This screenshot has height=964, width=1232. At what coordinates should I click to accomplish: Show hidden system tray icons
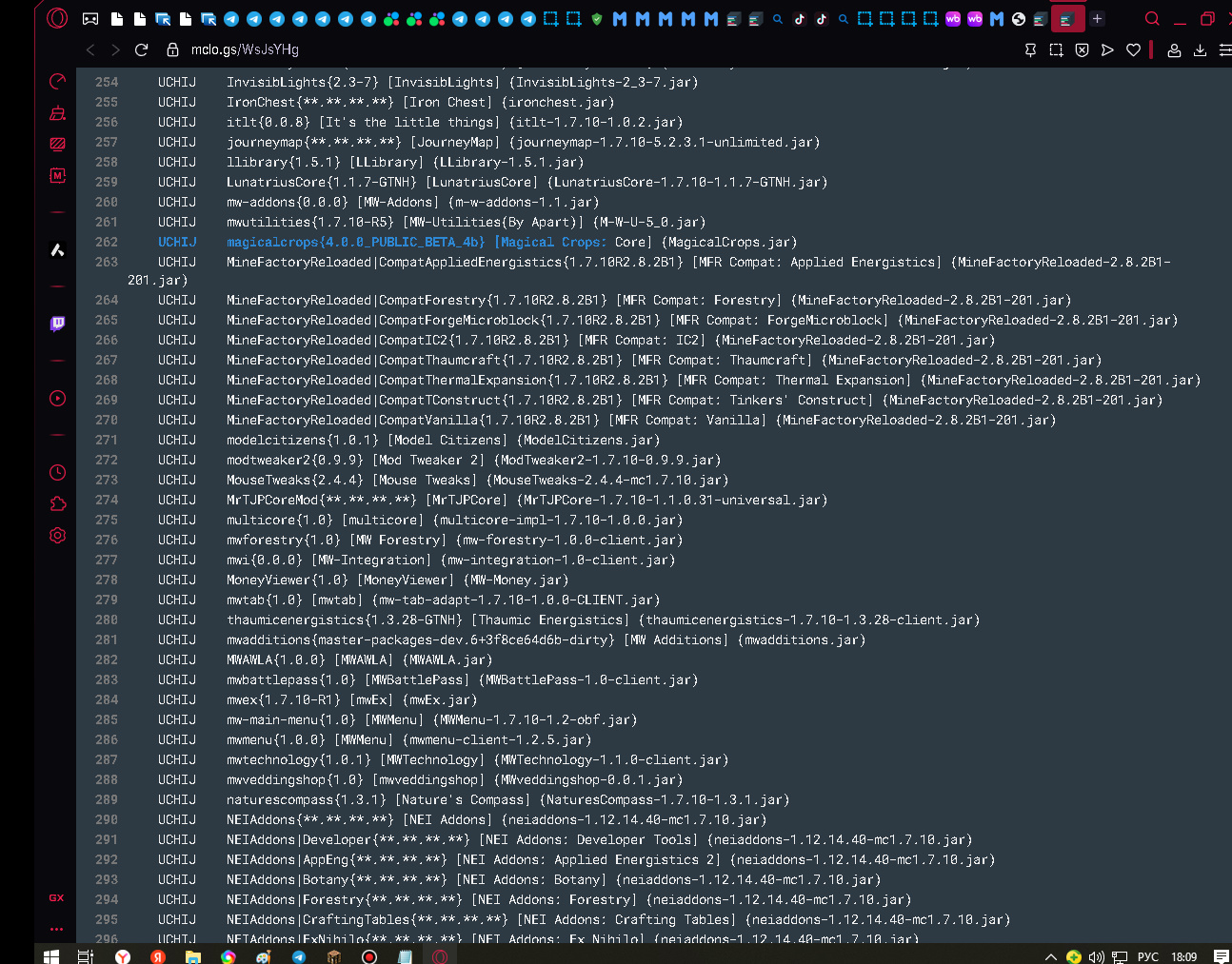tap(1050, 956)
